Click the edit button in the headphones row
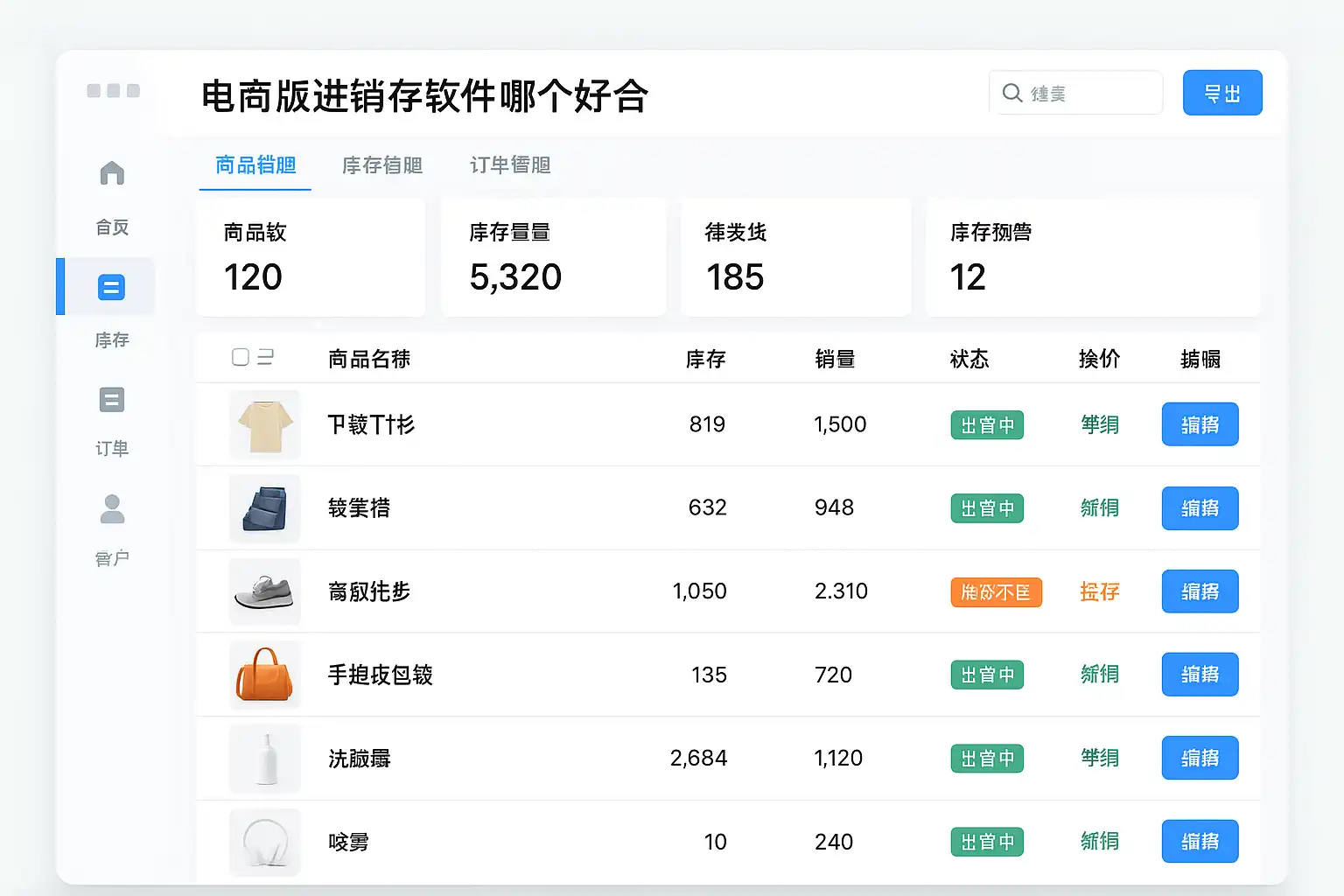 point(1200,841)
